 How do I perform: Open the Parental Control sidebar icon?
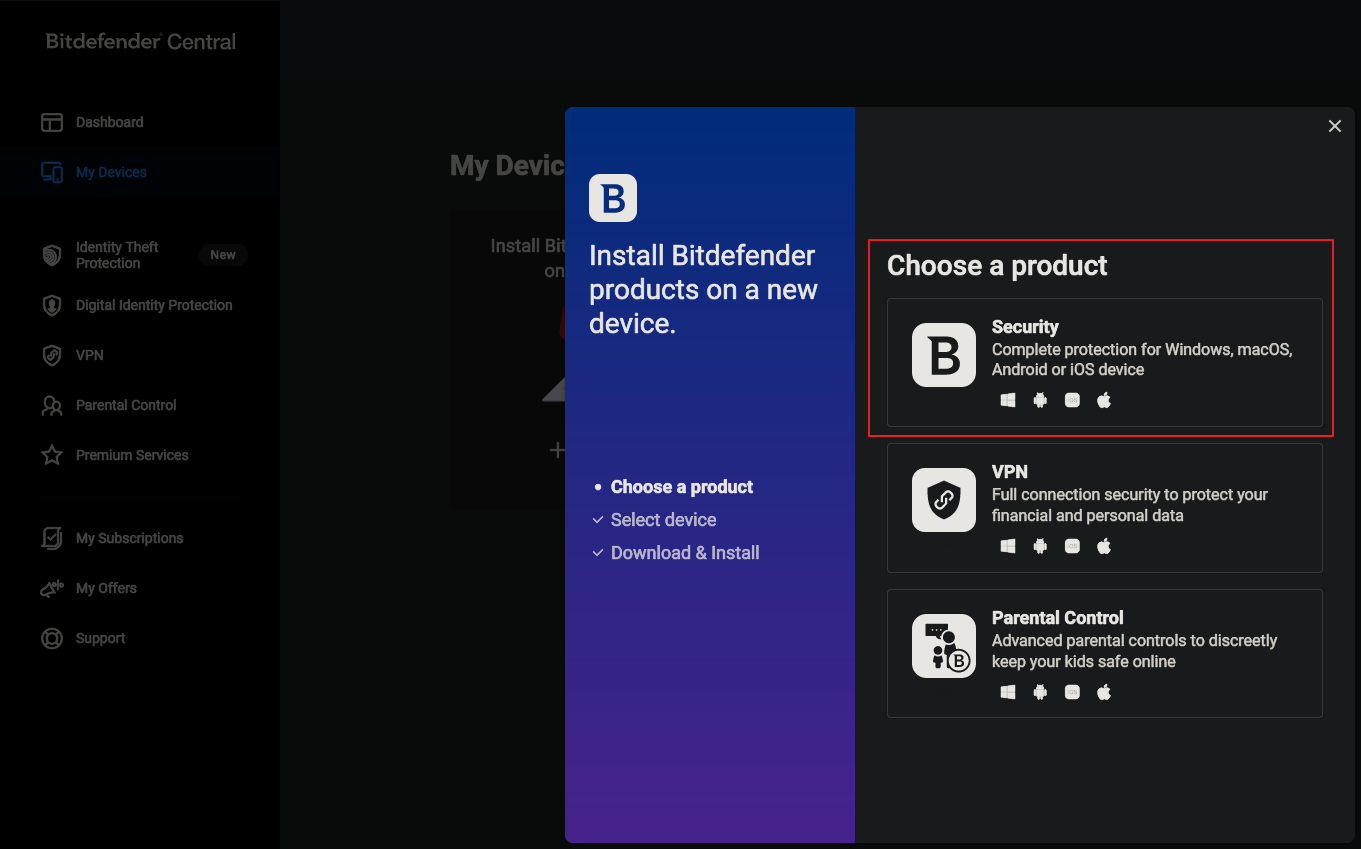(52, 405)
